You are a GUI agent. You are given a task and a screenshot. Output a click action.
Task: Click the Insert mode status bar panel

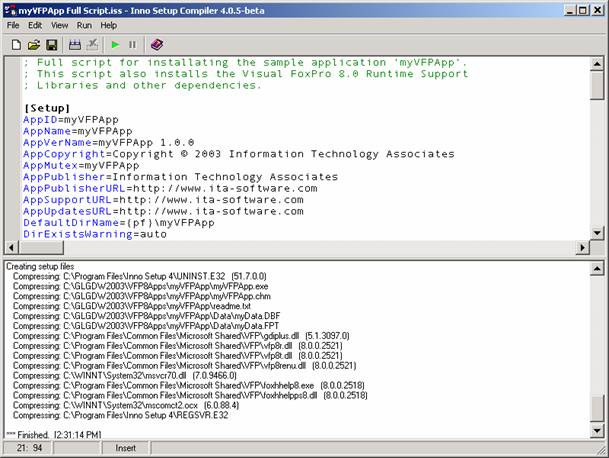(125, 448)
